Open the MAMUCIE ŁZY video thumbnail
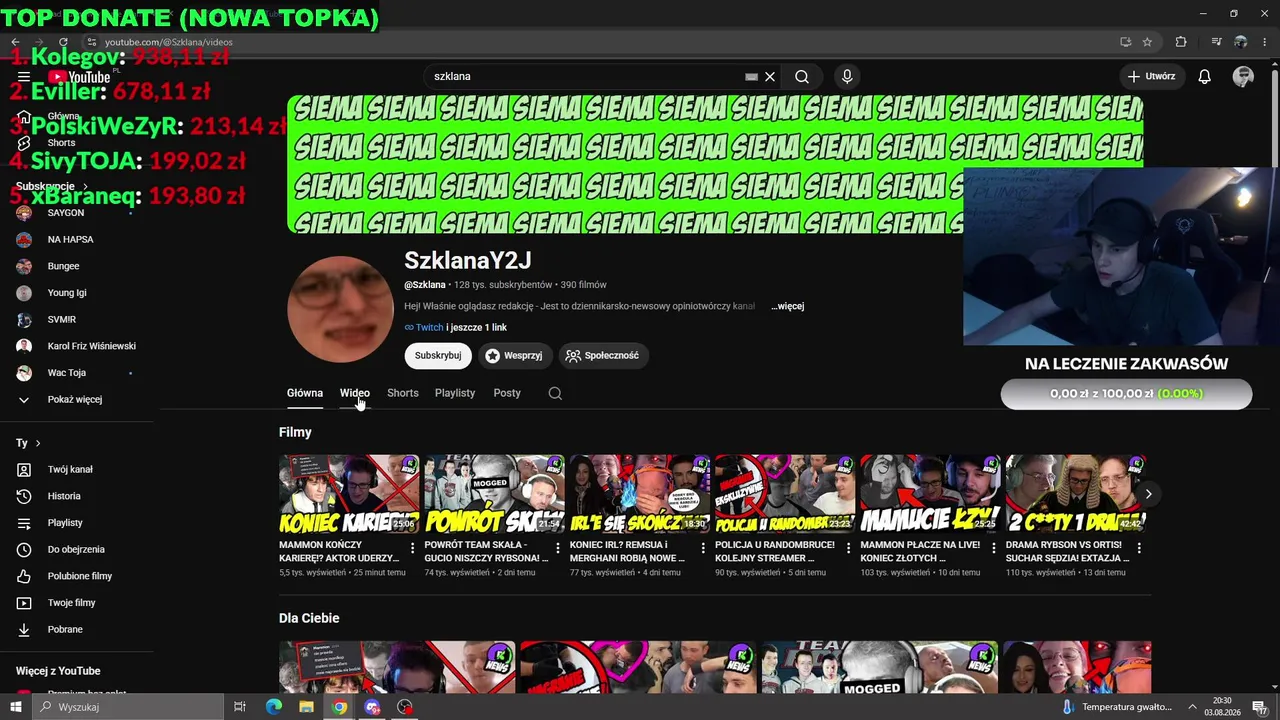 (x=930, y=494)
